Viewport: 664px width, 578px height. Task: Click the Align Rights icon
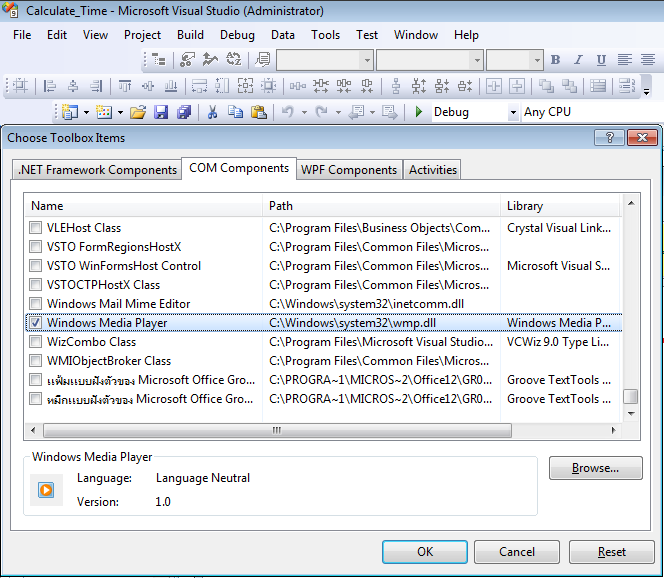(97, 86)
